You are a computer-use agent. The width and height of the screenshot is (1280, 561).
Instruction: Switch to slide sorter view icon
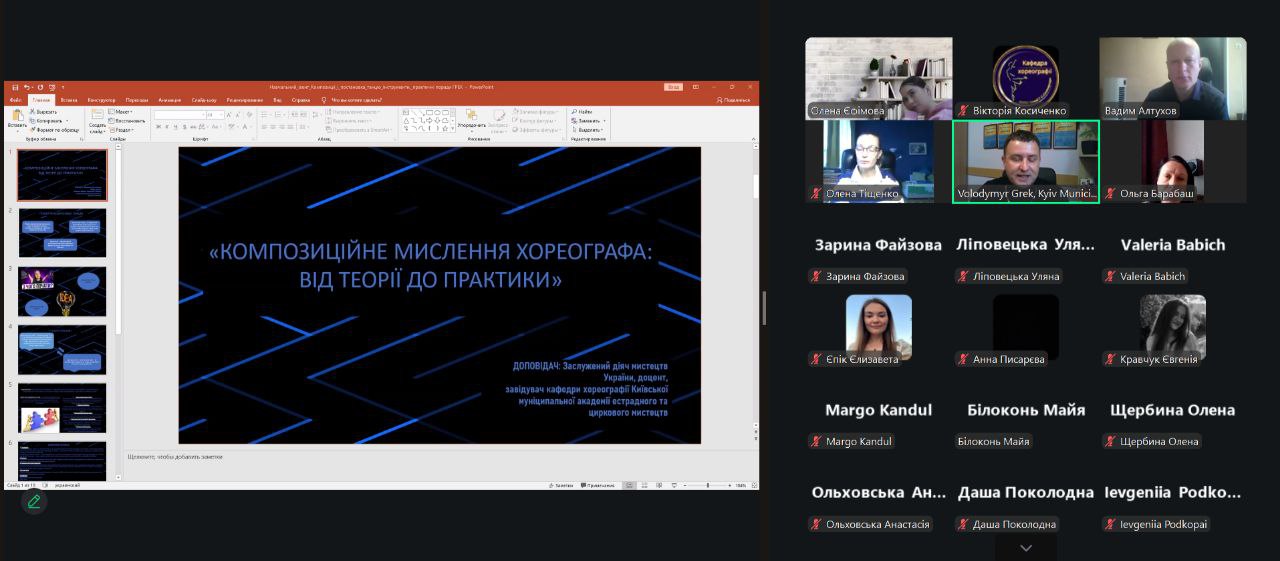coord(645,485)
